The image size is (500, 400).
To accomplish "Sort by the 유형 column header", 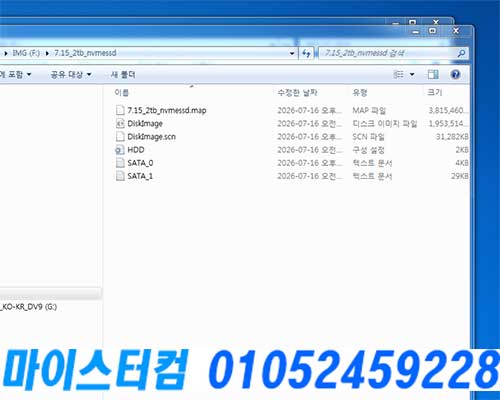I will (x=360, y=93).
